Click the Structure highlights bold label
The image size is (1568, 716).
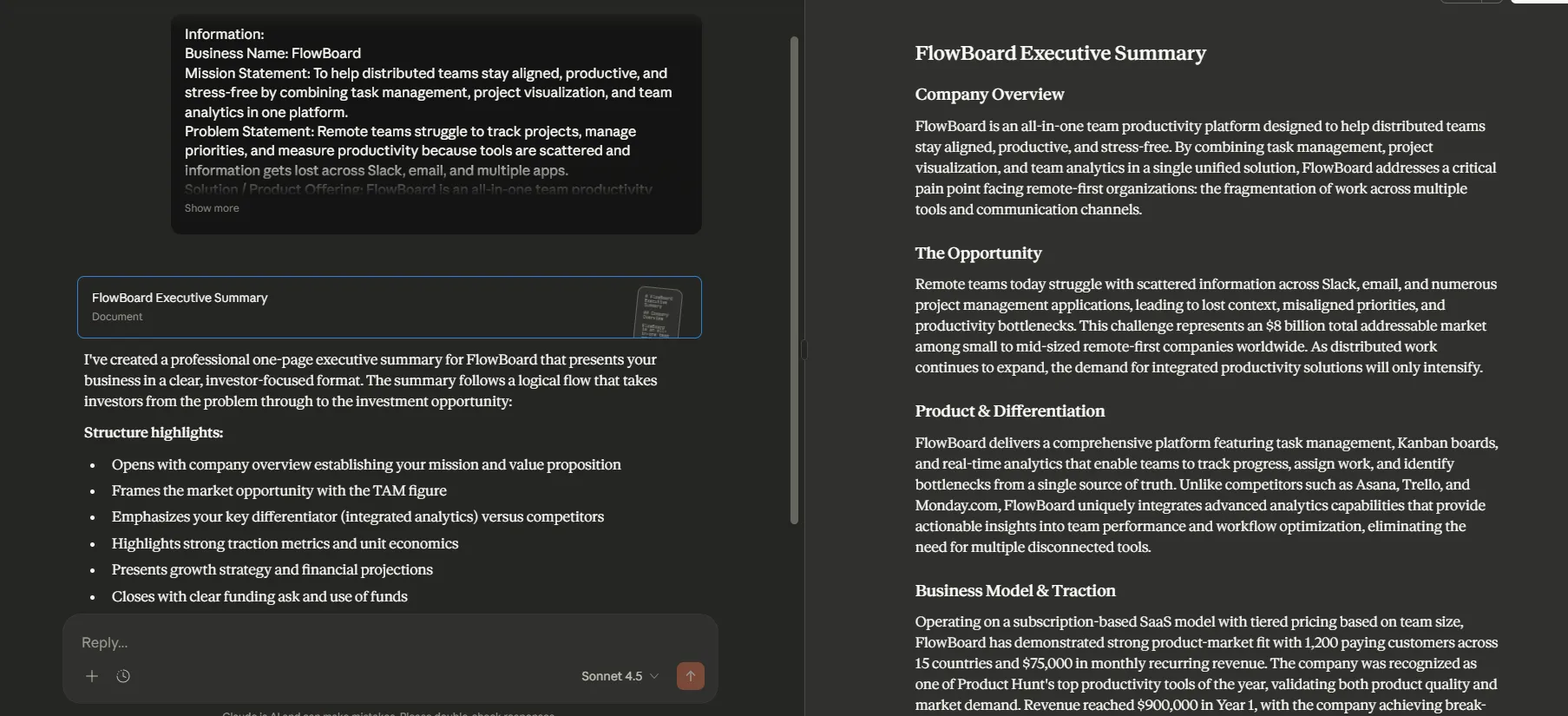point(154,432)
